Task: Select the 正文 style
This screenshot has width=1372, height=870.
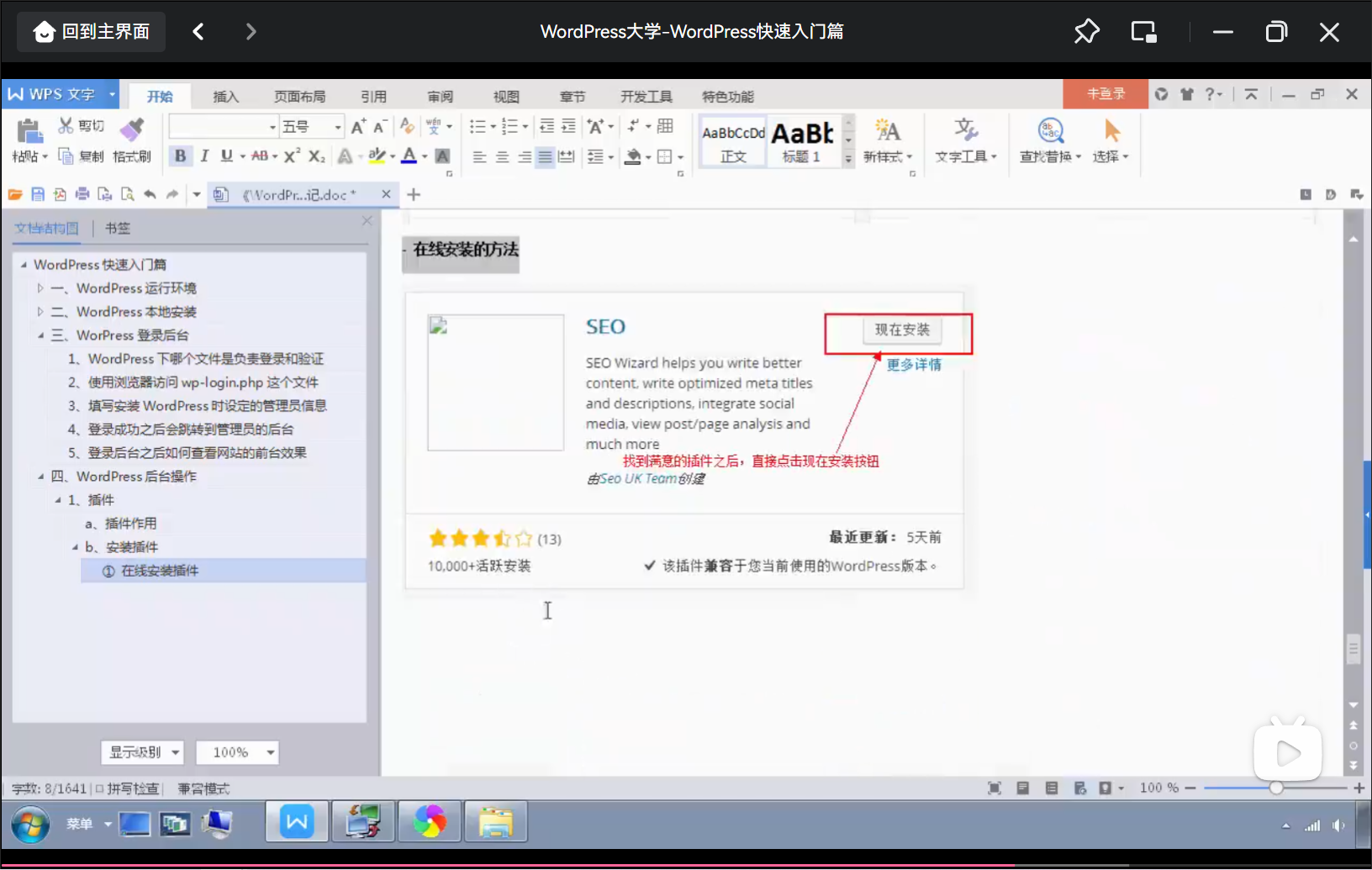Action: (733, 141)
